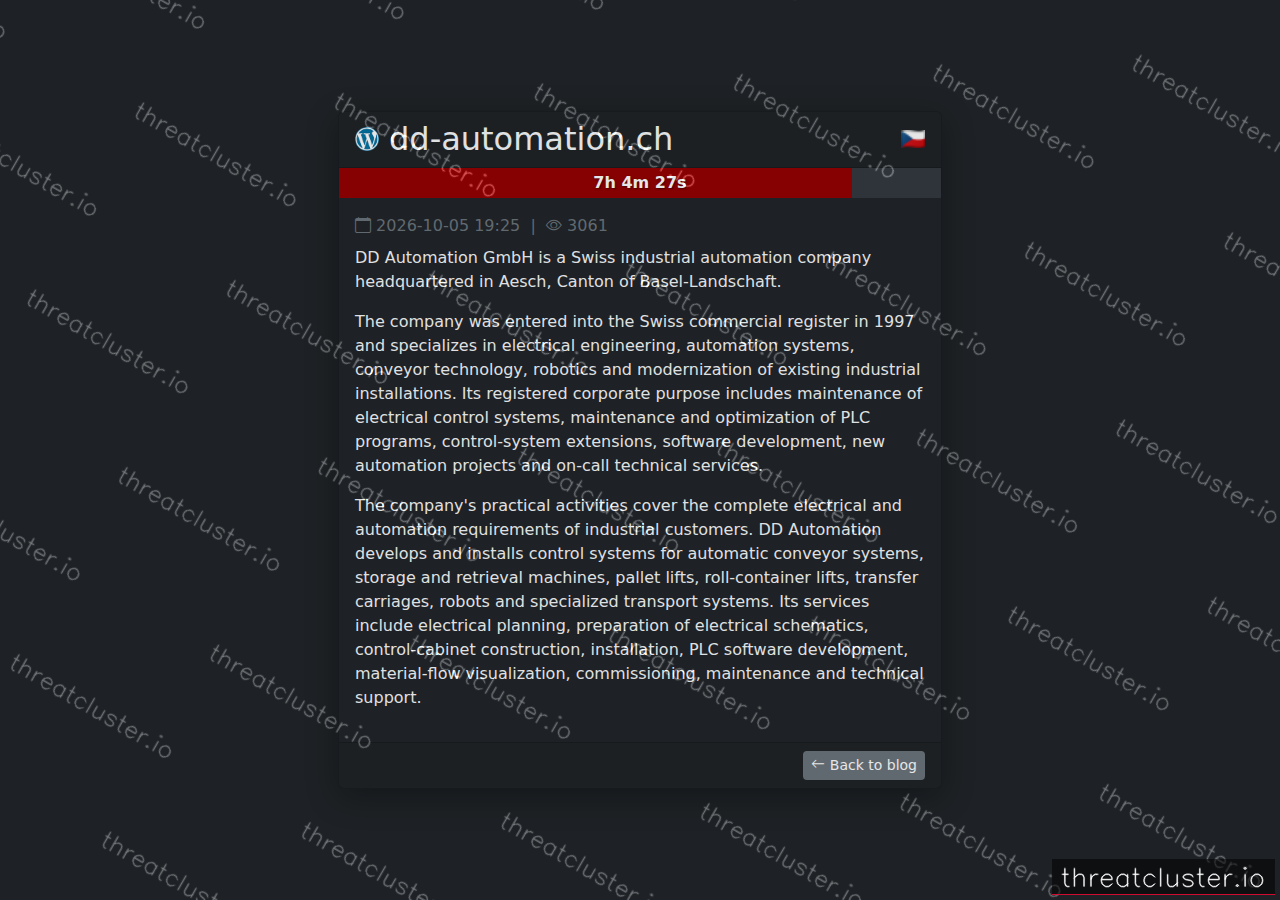Click the calendar icon beside the date
Viewport: 1280px width, 900px height.
click(x=363, y=226)
